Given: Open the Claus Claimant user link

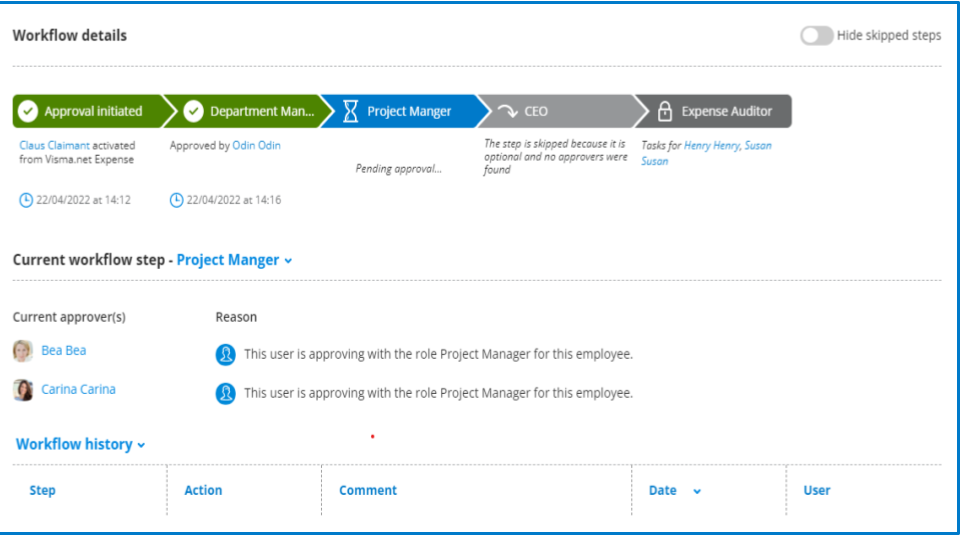Looking at the screenshot, I should (54, 145).
